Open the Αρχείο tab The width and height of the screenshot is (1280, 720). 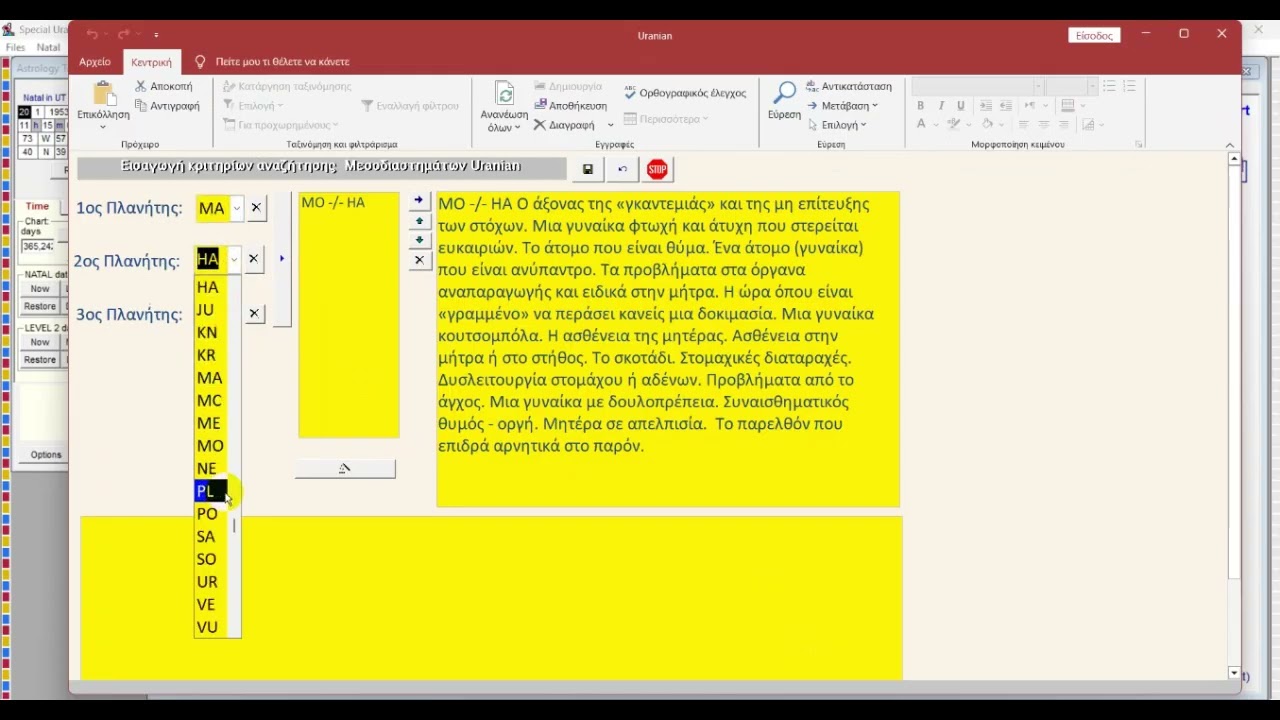95,62
